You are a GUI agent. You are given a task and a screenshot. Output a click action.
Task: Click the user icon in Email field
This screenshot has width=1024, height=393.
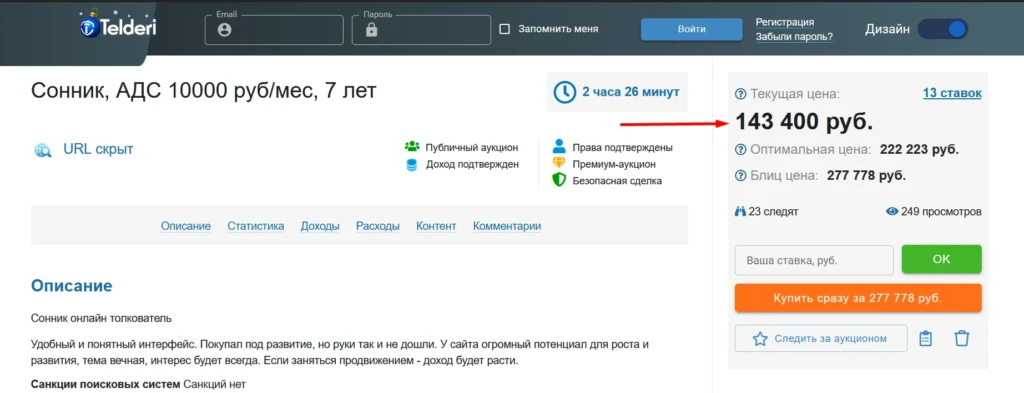pyautogui.click(x=225, y=30)
